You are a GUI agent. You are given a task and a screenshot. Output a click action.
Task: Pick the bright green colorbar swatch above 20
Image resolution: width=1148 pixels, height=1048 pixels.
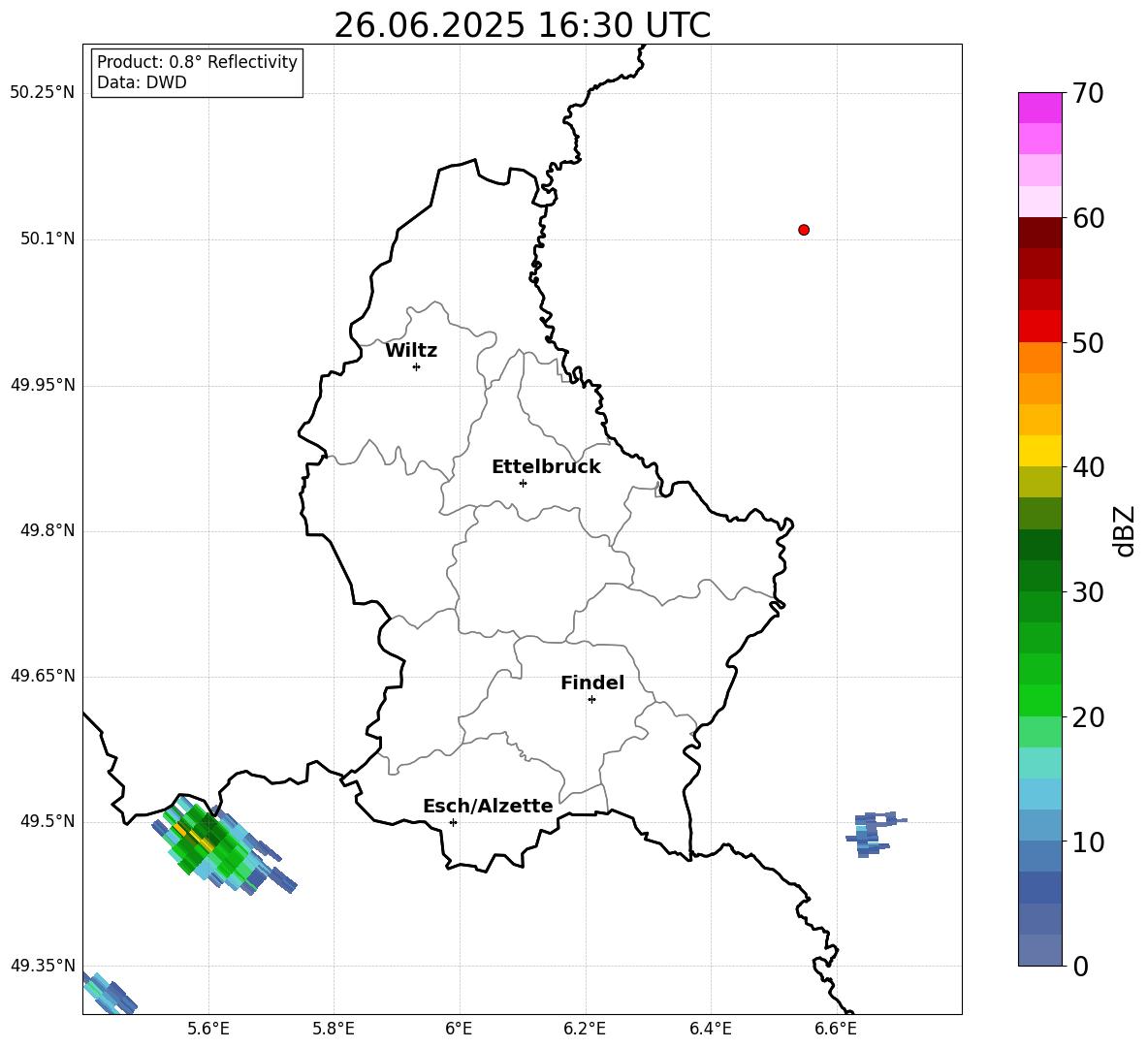click(1039, 700)
